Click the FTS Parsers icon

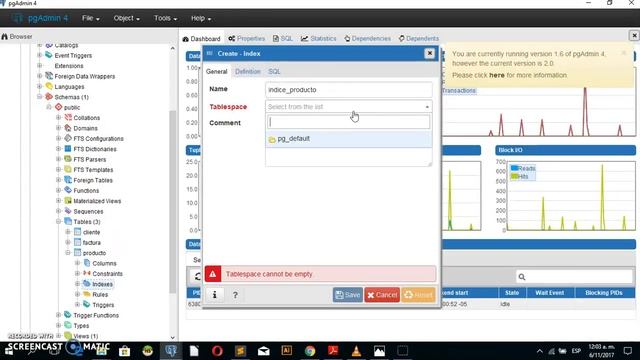point(68,159)
